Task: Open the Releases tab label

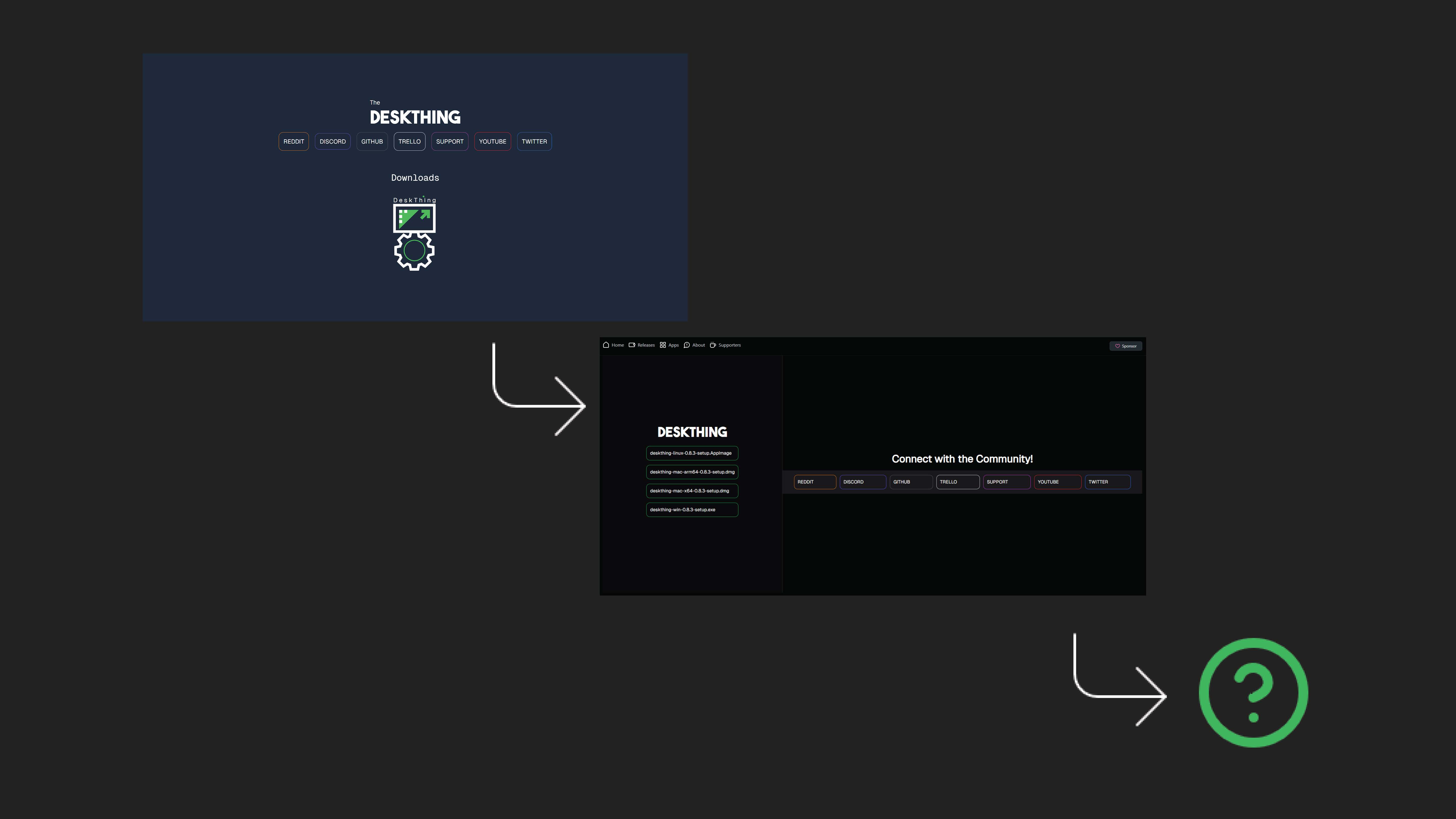Action: 646,345
